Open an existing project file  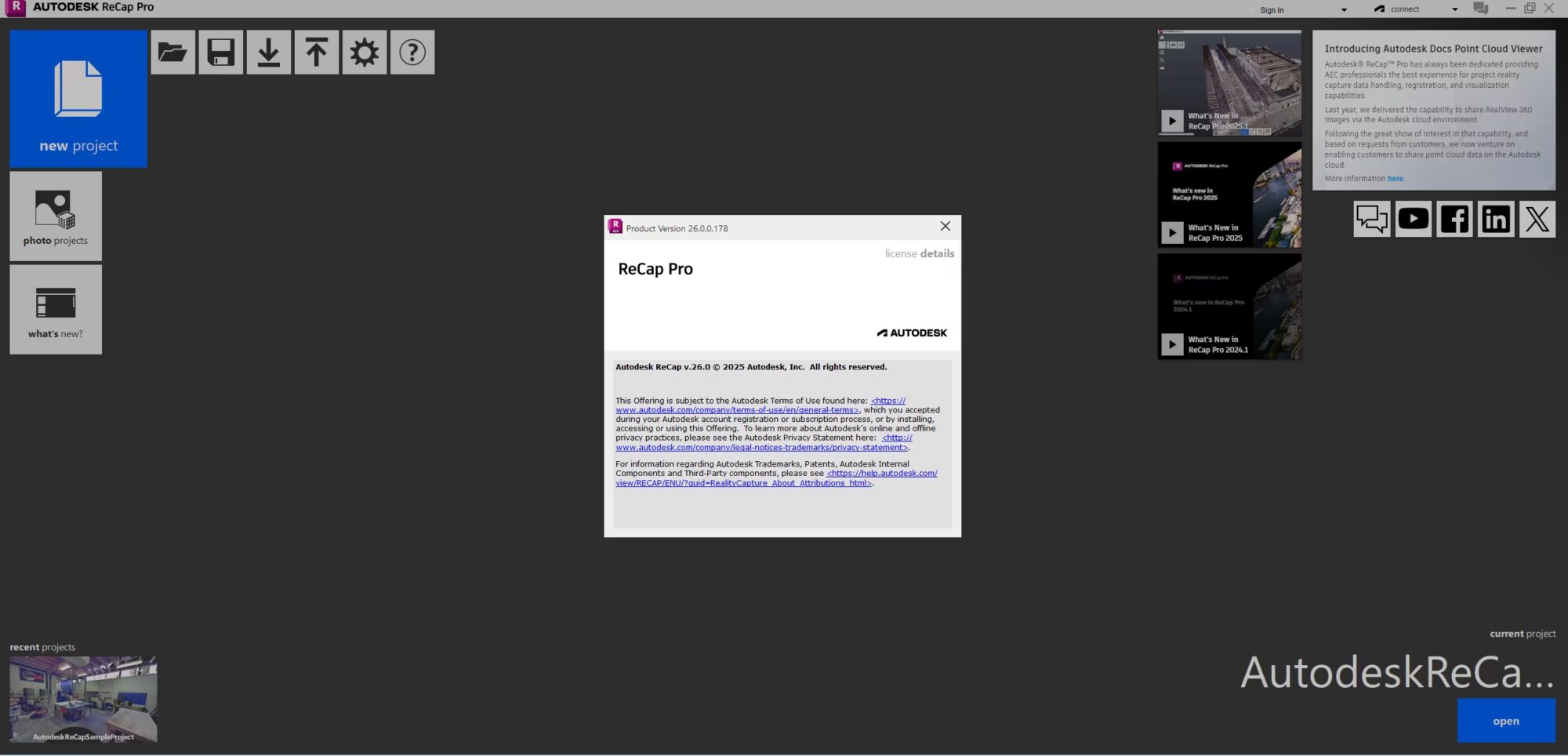(x=172, y=52)
